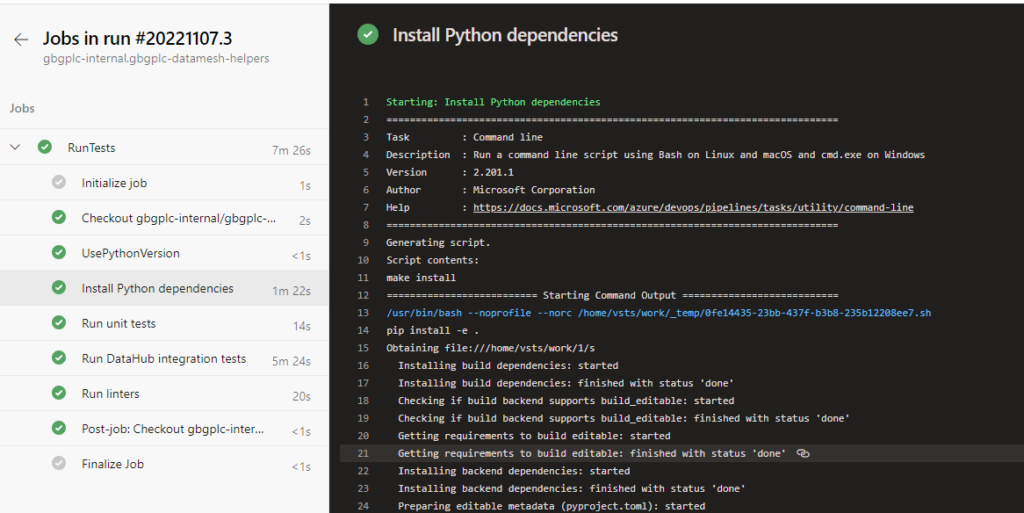Click the gbgplc-internal.gbgplc-datamesh-helpers subtitle
The image size is (1024, 513).
[x=156, y=59]
